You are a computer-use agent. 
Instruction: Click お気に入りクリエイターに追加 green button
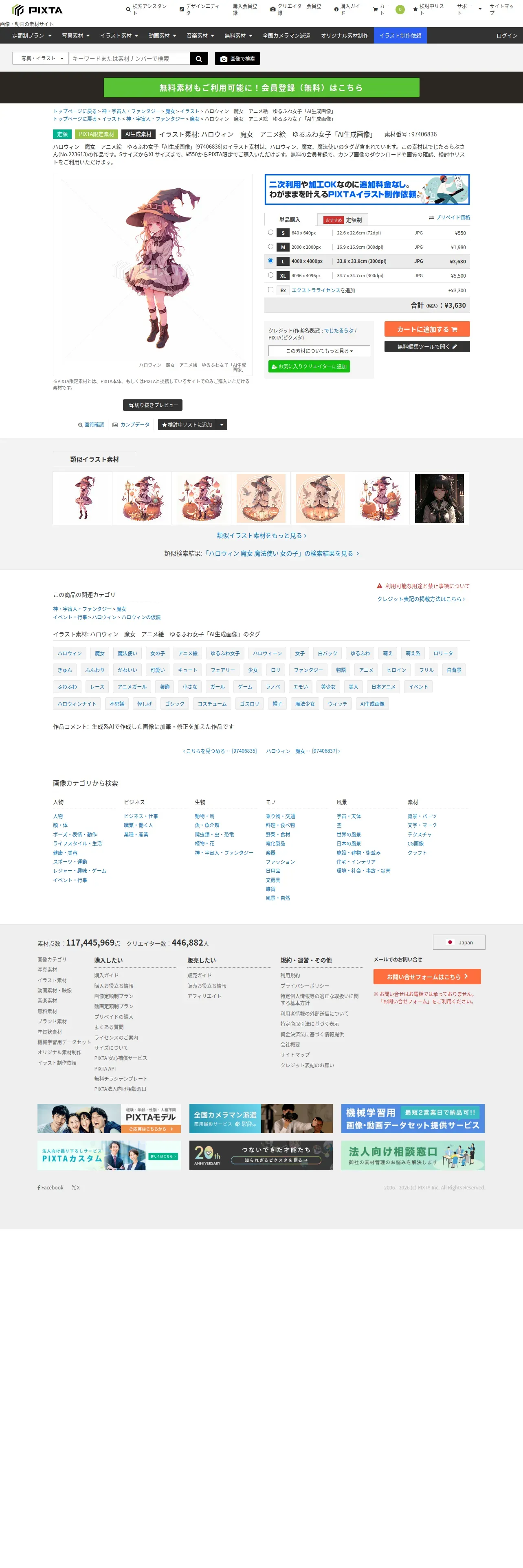(309, 366)
